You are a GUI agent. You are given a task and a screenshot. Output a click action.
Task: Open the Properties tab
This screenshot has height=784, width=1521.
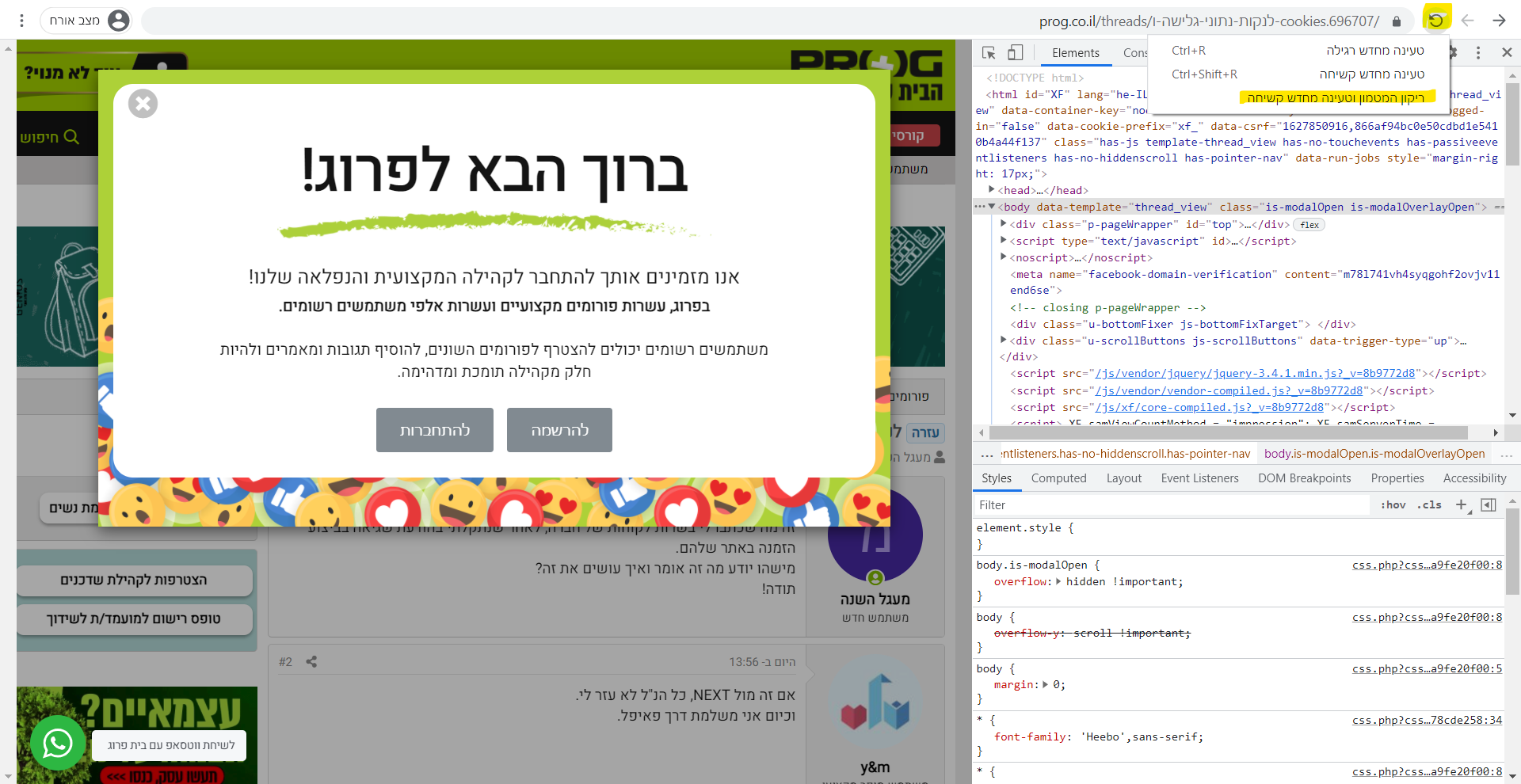coord(1397,478)
